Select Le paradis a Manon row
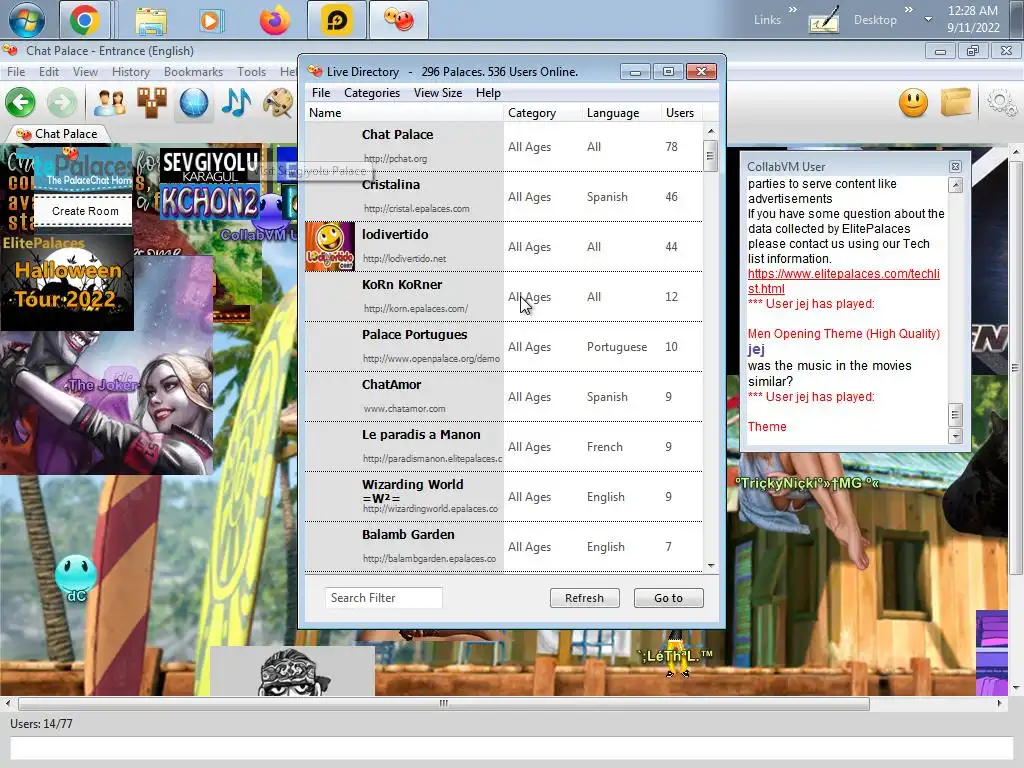Image resolution: width=1024 pixels, height=768 pixels. point(504,447)
